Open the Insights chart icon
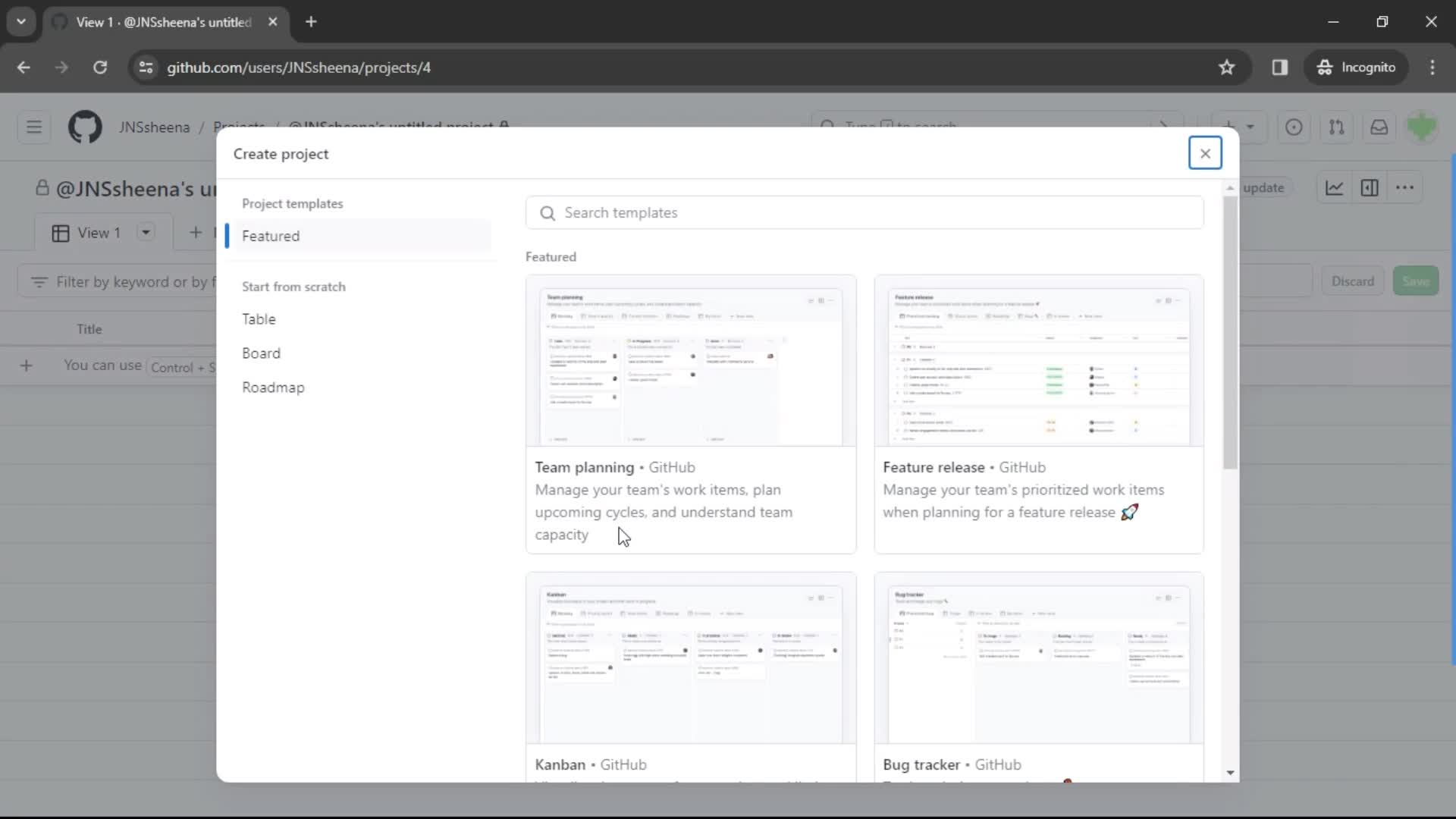The width and height of the screenshot is (1456, 819). click(1335, 188)
